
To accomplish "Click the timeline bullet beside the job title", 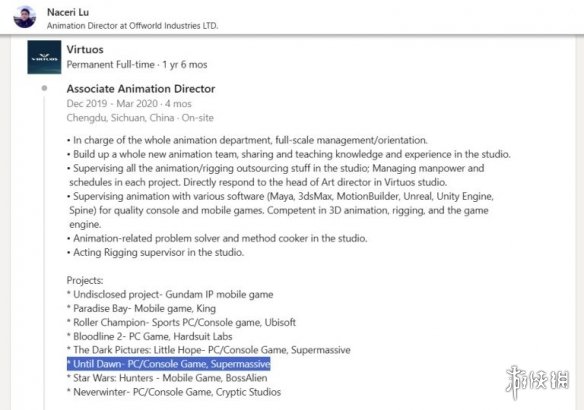I will point(44,88).
